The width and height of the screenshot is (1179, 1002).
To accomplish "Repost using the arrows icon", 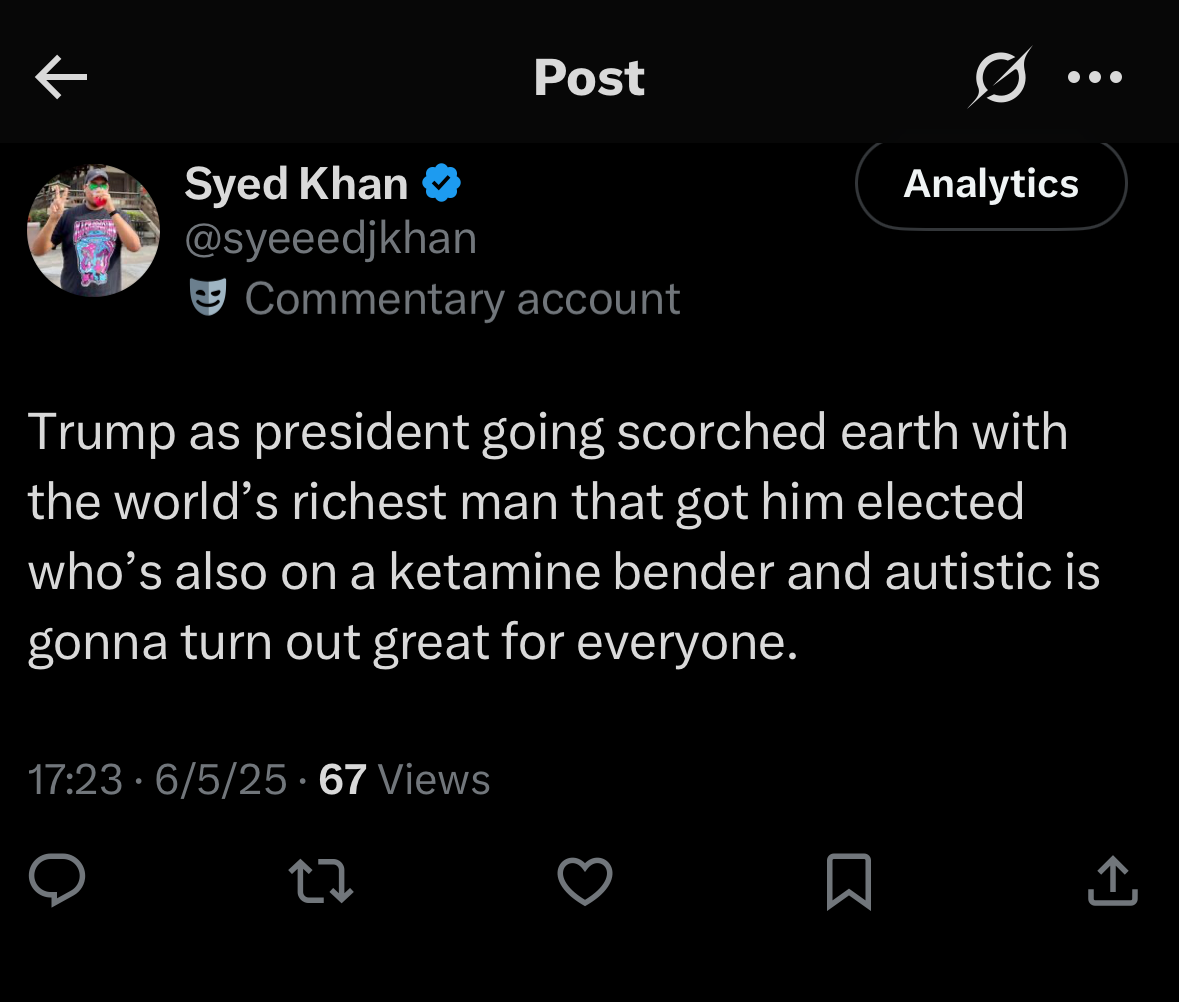I will click(x=320, y=881).
